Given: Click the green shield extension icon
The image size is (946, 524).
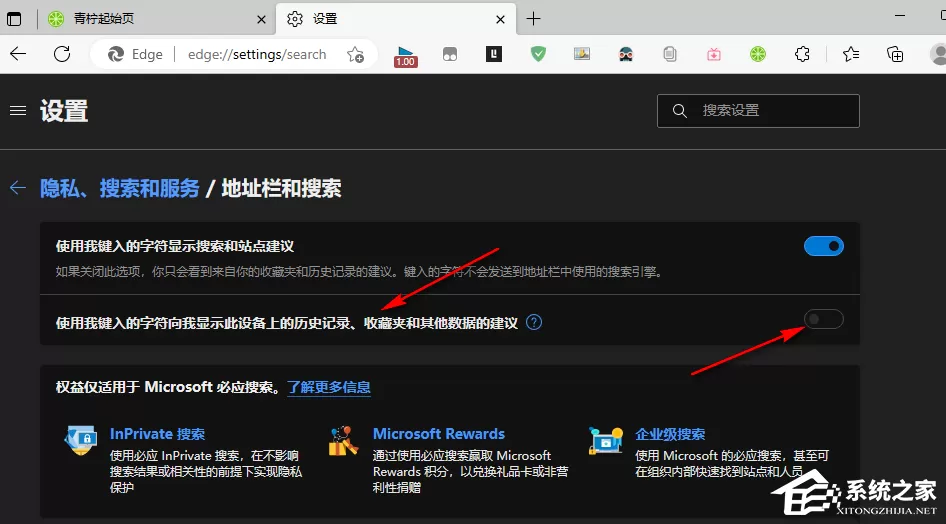Looking at the screenshot, I should [x=538, y=54].
